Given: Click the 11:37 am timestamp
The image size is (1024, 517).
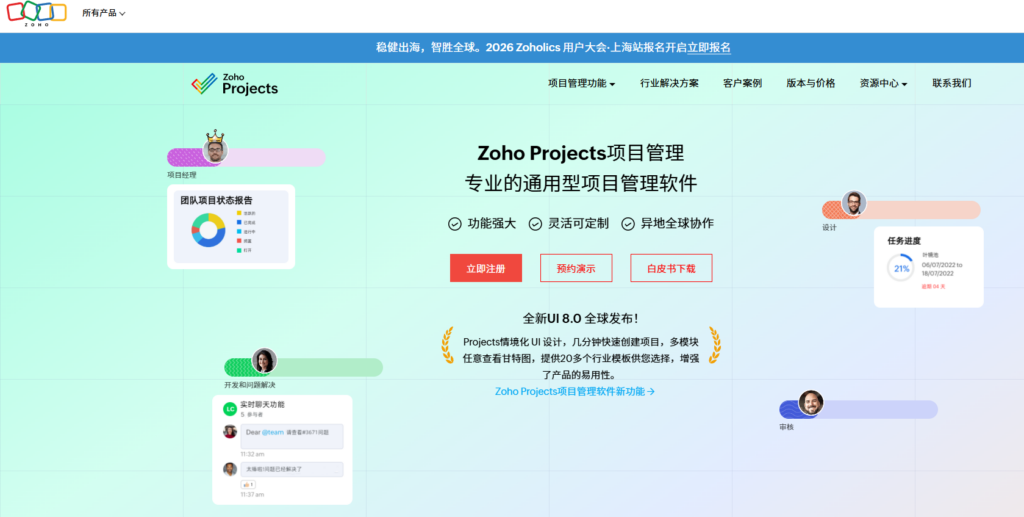Looking at the screenshot, I should pos(252,495).
